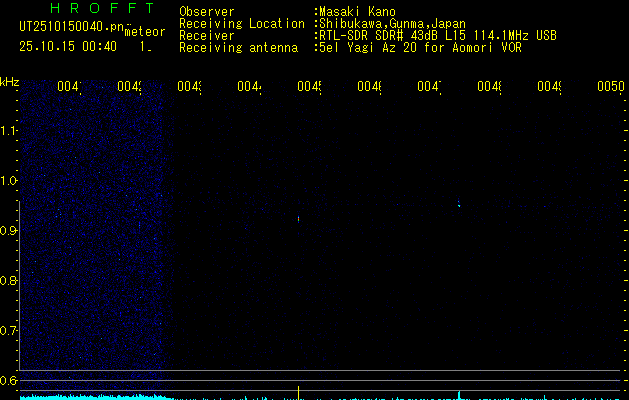Click the 0046 time axis label

369,86
